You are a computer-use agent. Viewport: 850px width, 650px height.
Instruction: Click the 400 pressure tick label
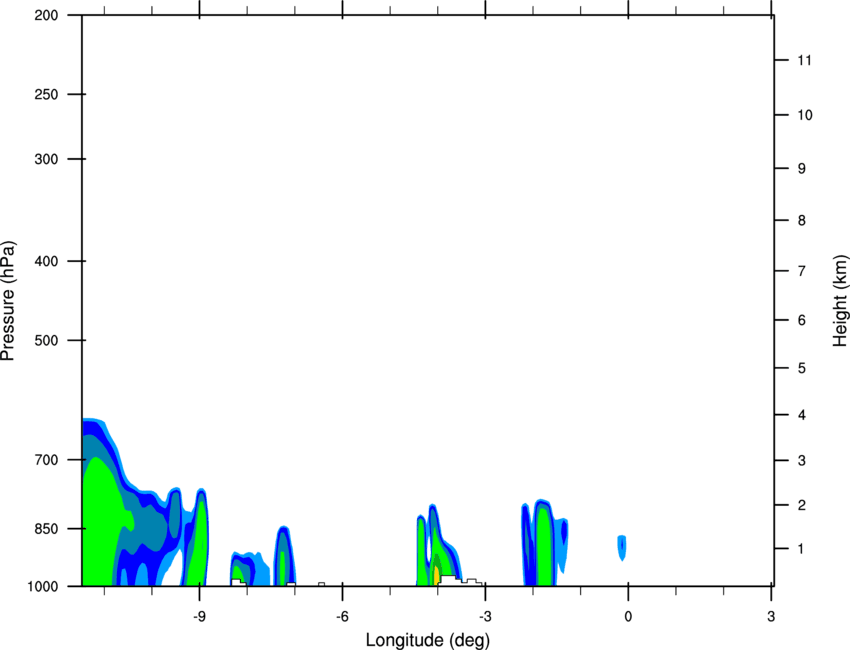pos(46,261)
